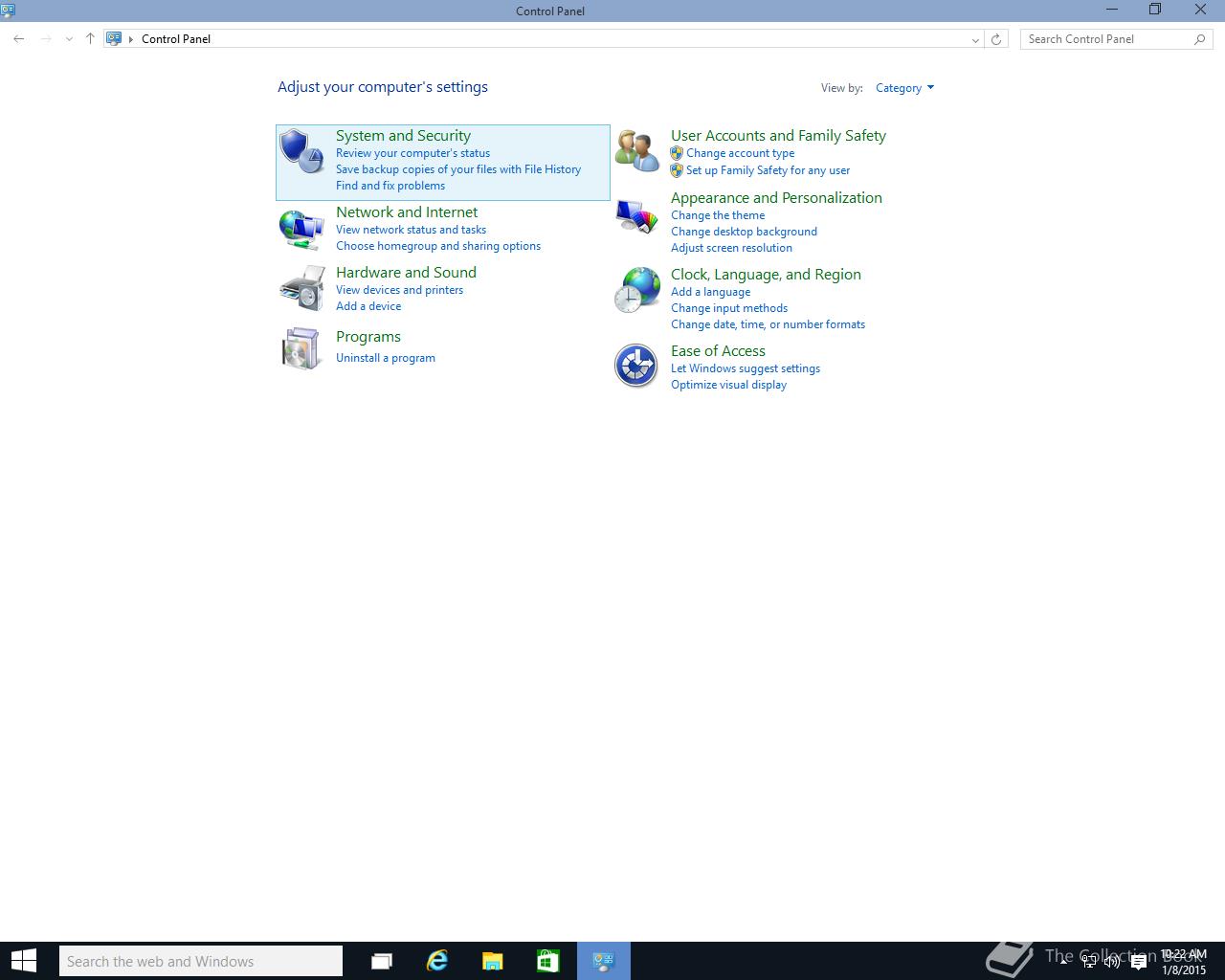
Task: Open the Programs heading
Action: pyautogui.click(x=368, y=337)
